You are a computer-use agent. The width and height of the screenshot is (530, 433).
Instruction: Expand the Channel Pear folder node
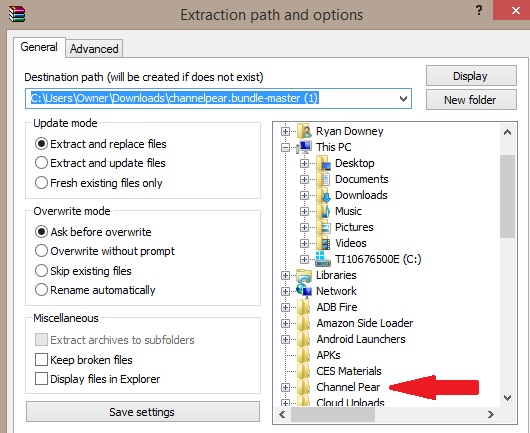[x=285, y=387]
